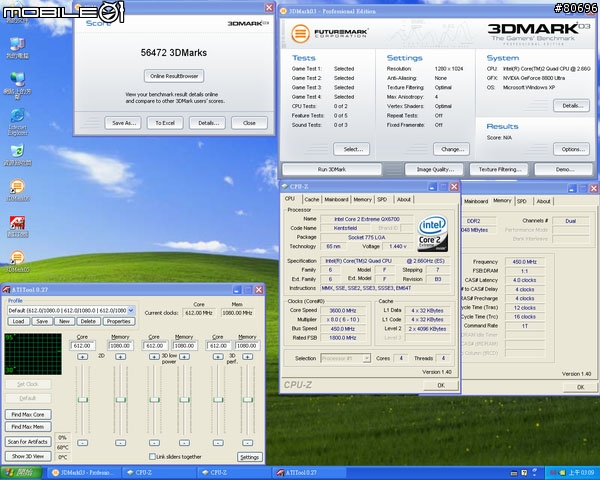Start the Demo in 3DMark03
The height and width of the screenshot is (480, 600).
[x=564, y=169]
